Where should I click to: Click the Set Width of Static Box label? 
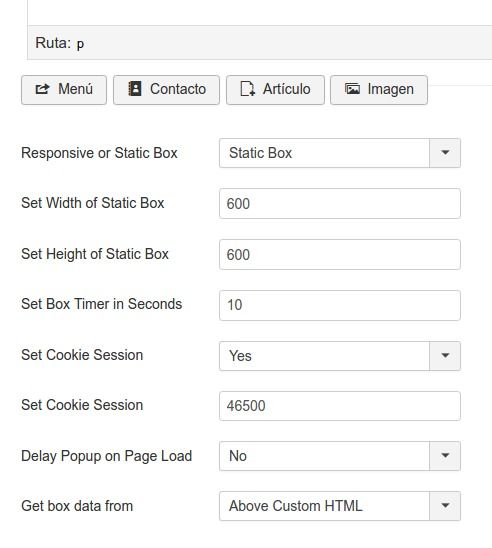point(93,203)
